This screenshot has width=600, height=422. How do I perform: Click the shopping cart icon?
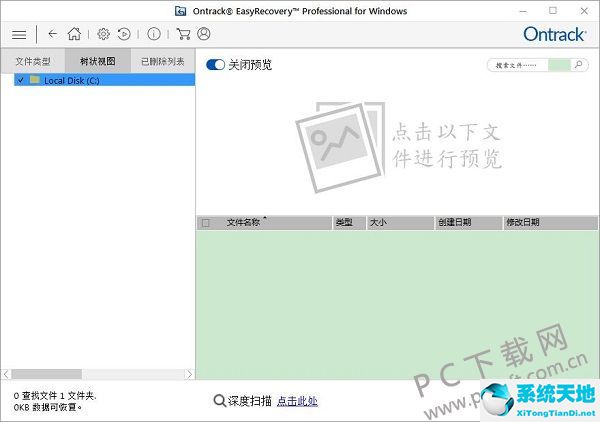pyautogui.click(x=183, y=34)
